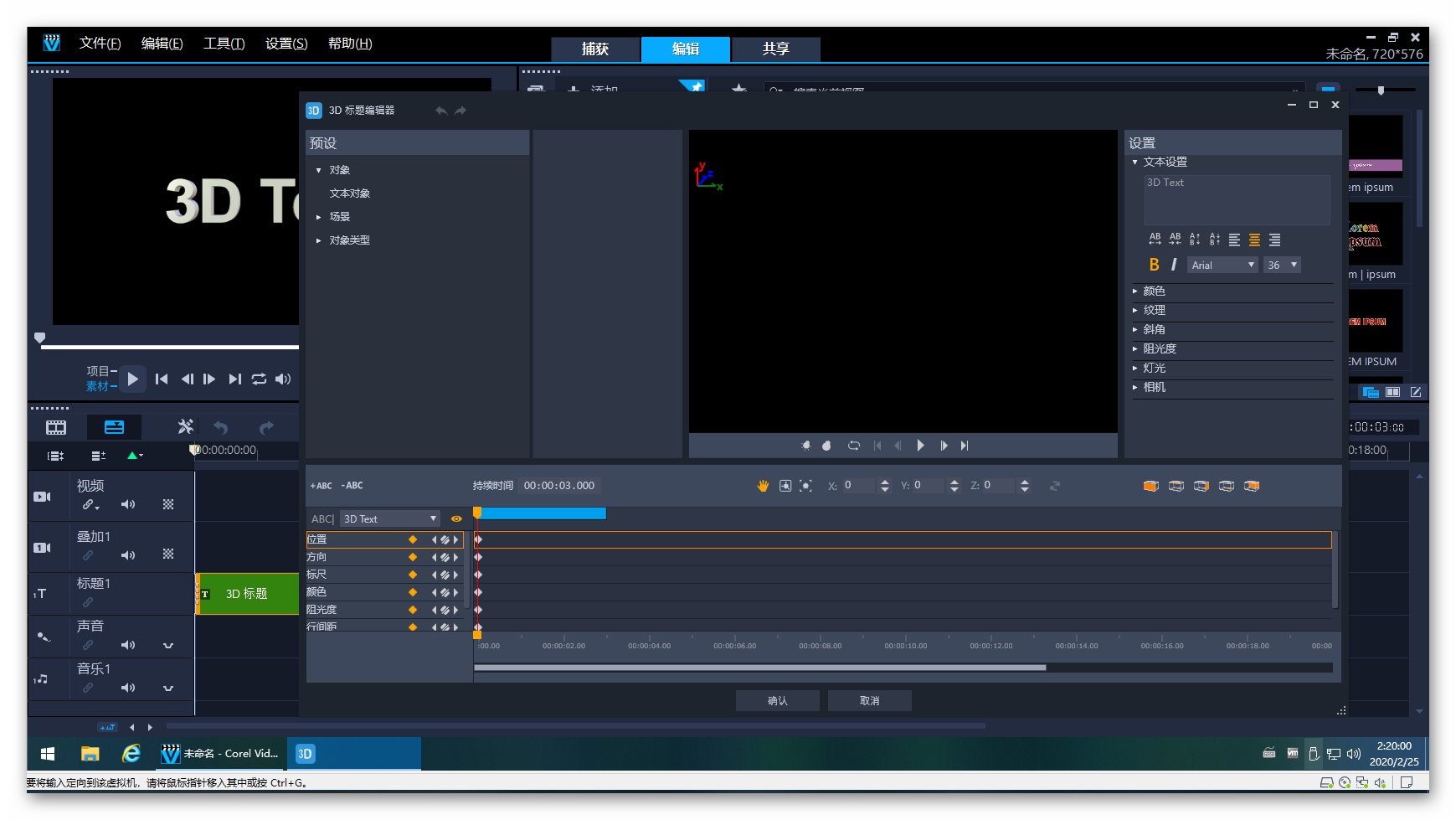
Task: Toggle bold formatting for 3D text
Action: pyautogui.click(x=1154, y=265)
